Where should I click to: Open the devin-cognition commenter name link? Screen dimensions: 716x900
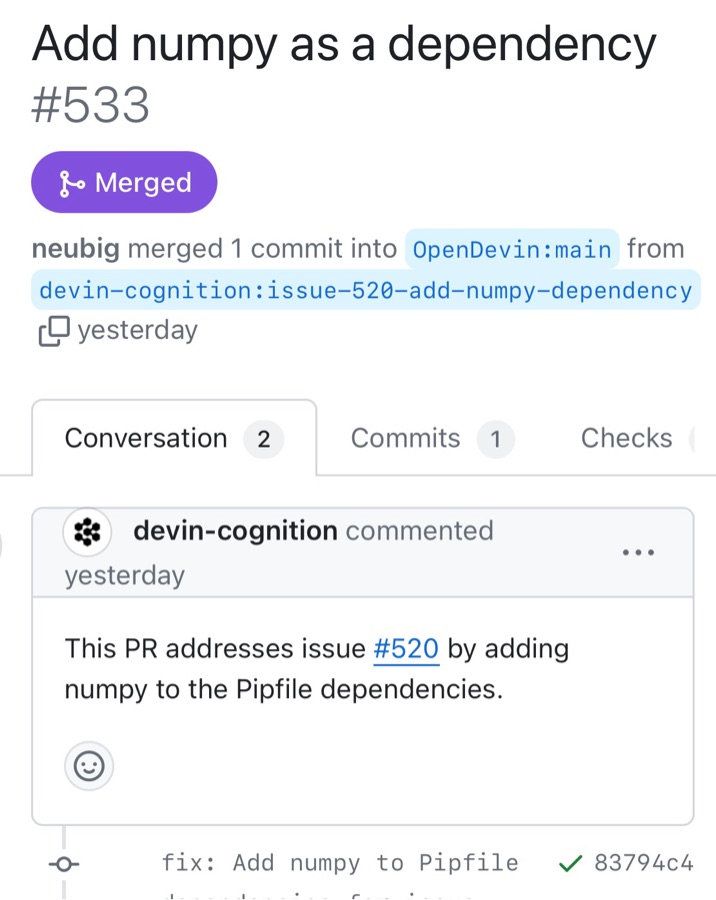[x=235, y=531]
